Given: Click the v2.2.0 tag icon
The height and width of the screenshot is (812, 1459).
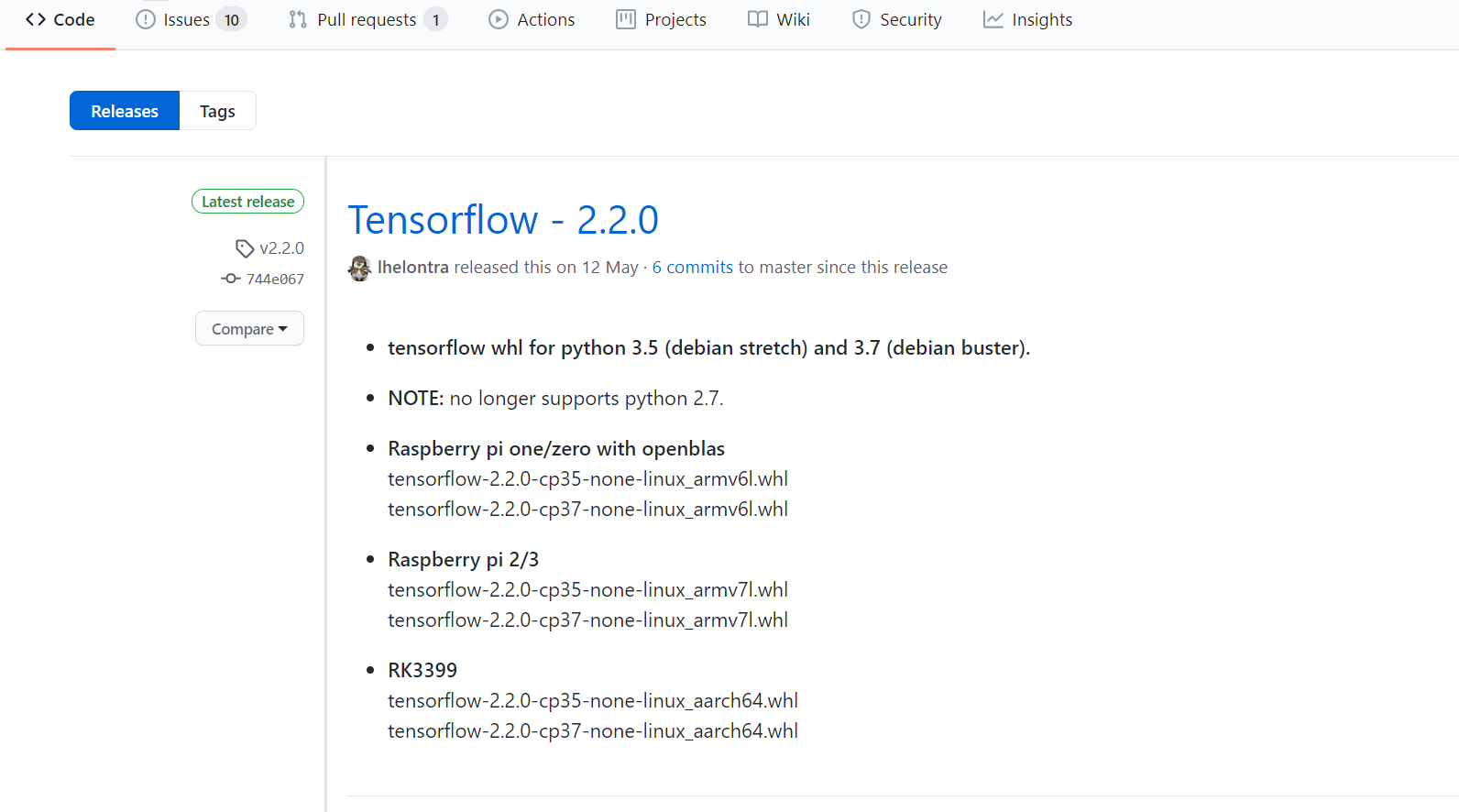Looking at the screenshot, I should [244, 247].
